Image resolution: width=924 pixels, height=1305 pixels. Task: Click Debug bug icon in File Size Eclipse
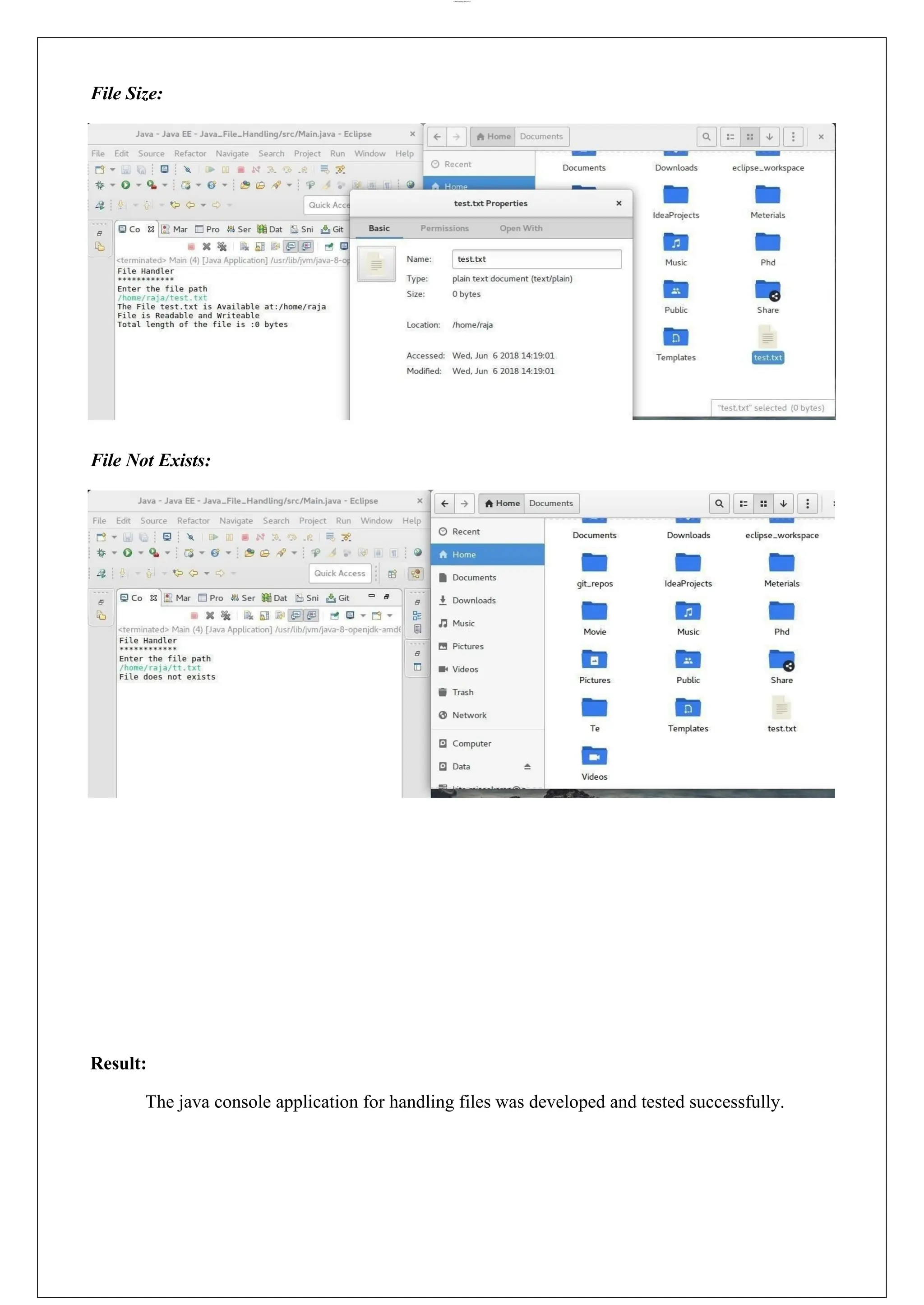click(100, 185)
